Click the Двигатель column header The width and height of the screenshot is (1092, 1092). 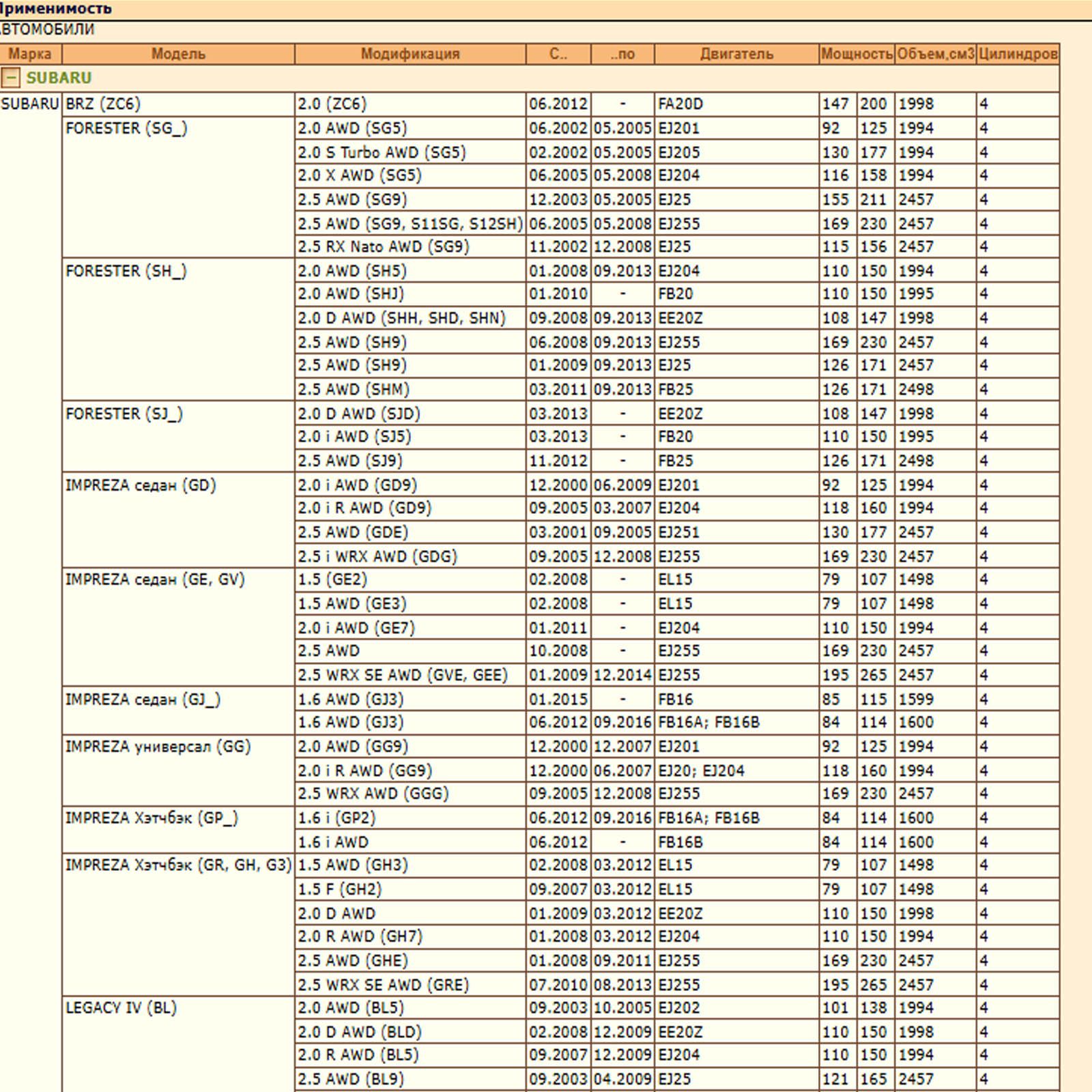736,54
